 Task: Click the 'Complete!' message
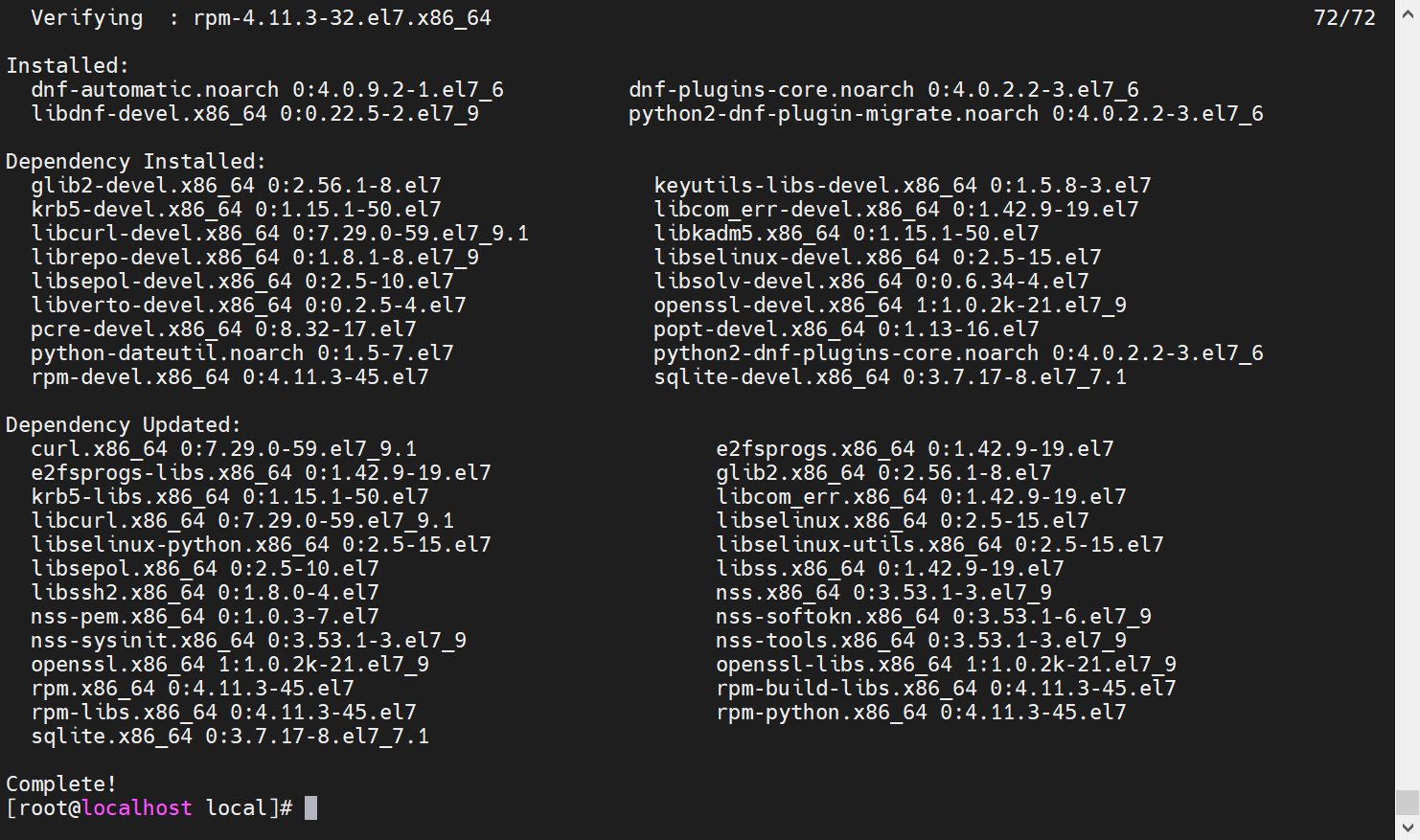point(60,783)
